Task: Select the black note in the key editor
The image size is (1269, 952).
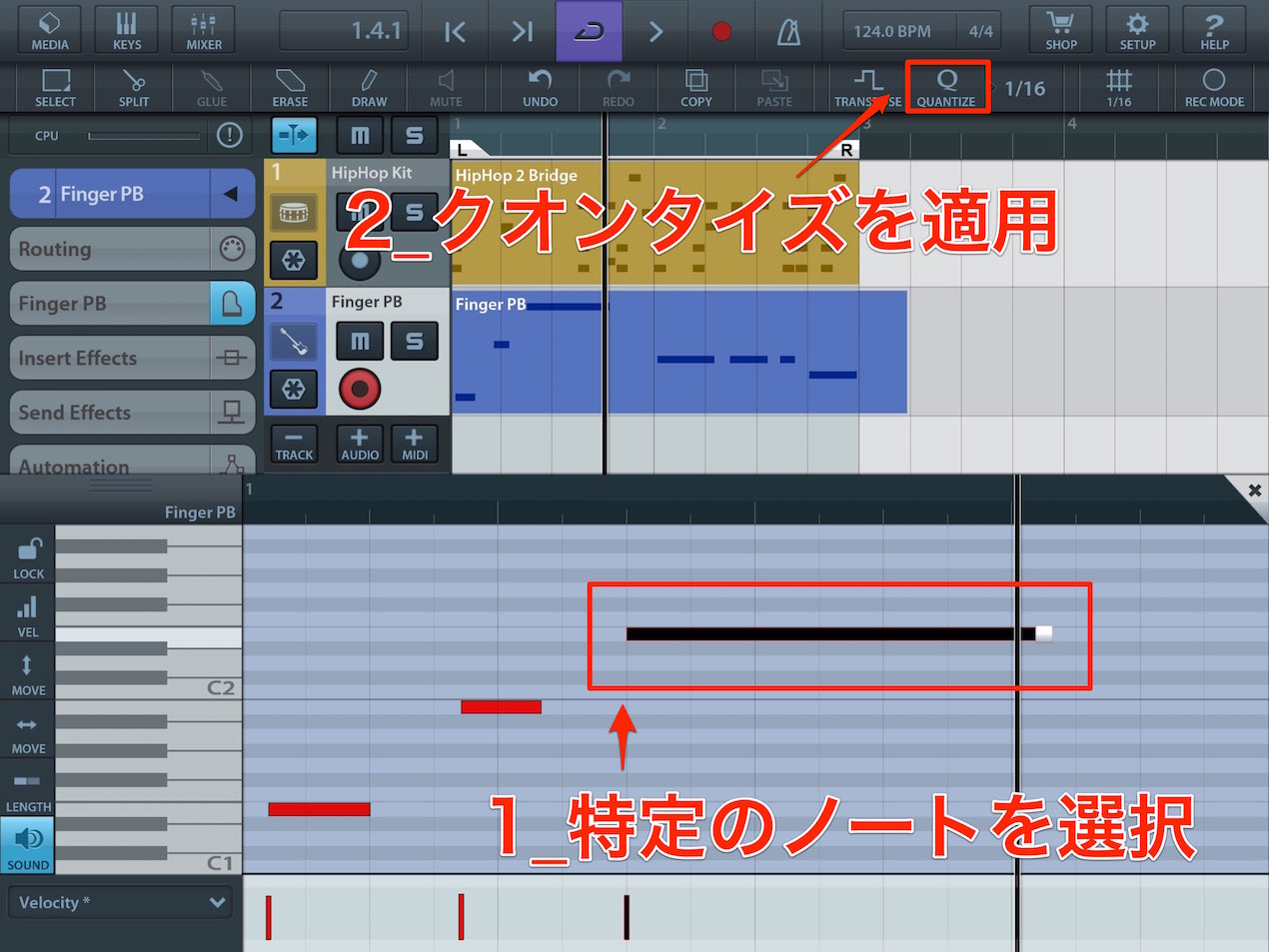Action: 829,633
